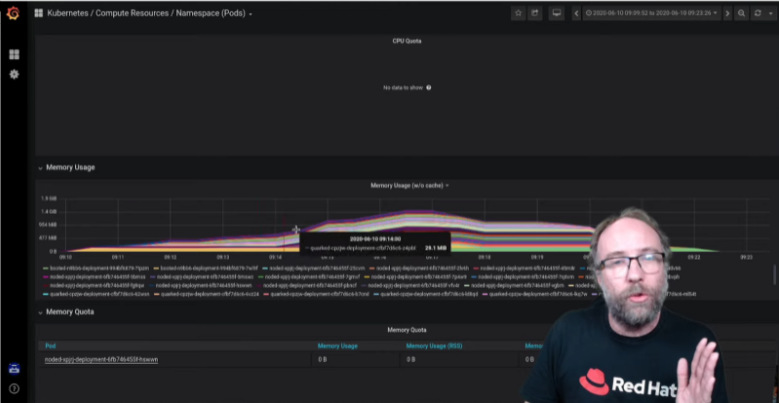This screenshot has width=779, height=403.
Task: Open the Configuration gear in the sidebar
Action: click(x=14, y=75)
